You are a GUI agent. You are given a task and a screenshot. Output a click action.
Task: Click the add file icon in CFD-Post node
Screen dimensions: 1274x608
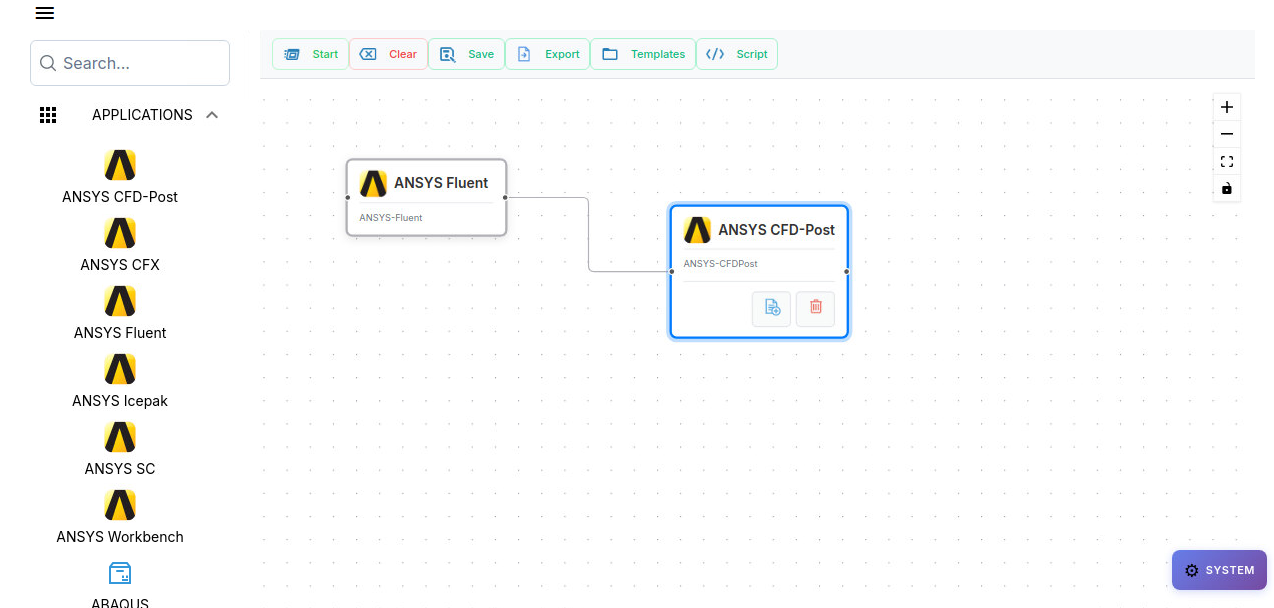click(x=772, y=308)
